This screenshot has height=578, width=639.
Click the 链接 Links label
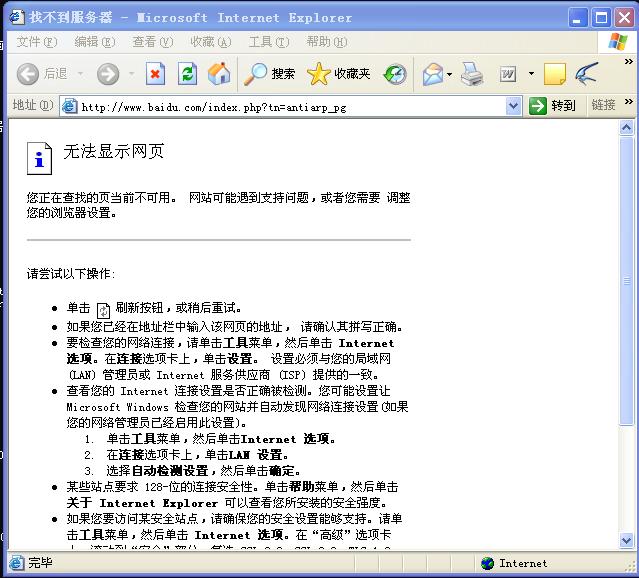point(603,106)
